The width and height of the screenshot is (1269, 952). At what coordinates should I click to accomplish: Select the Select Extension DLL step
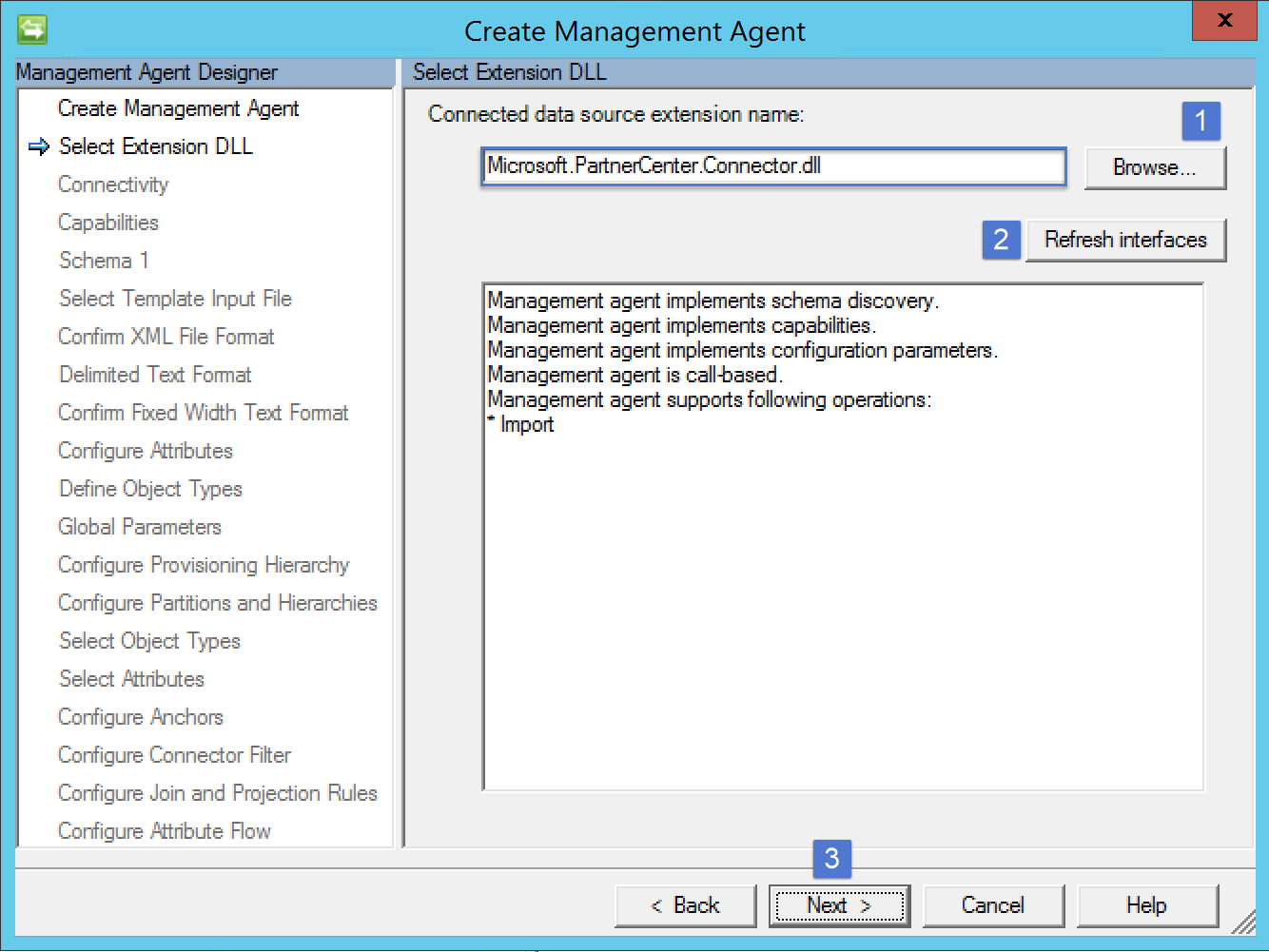(156, 146)
